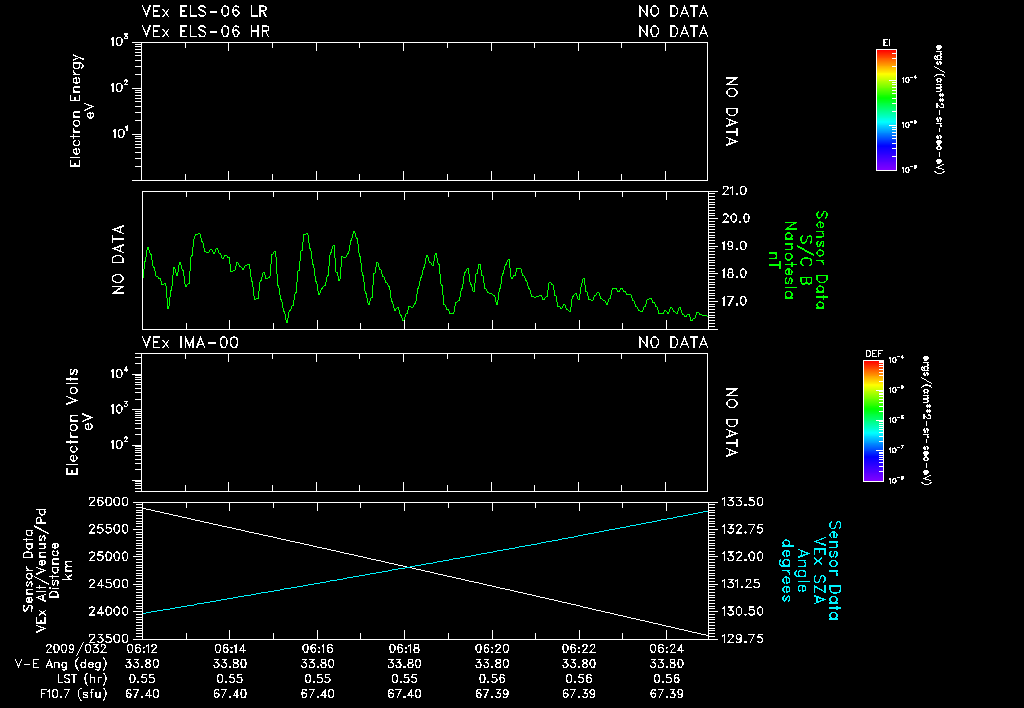Click the crossing point of altitude and SZA lines

[x=409, y=567]
